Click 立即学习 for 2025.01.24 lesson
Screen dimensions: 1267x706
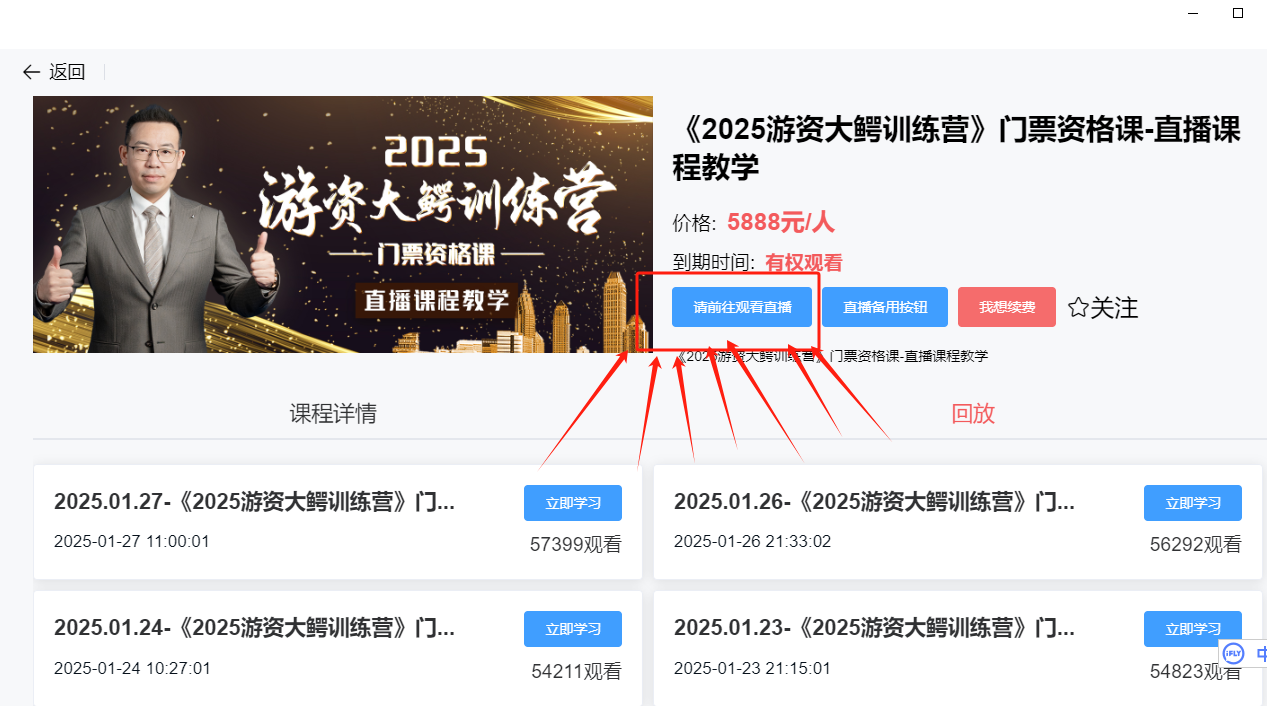(573, 629)
